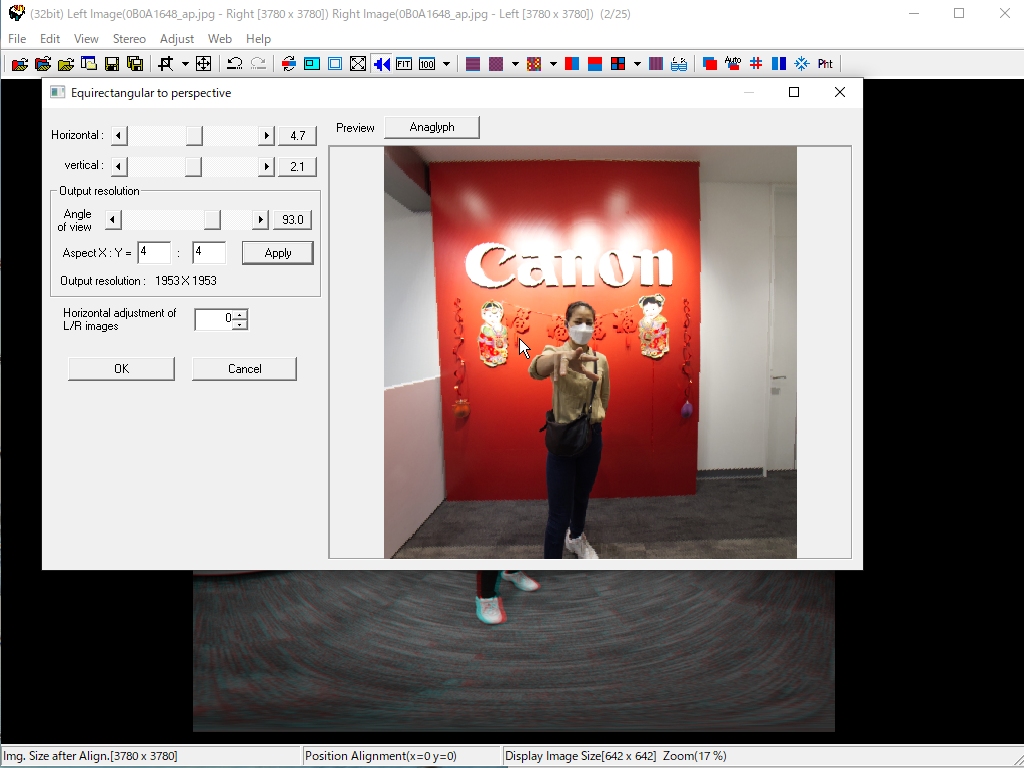Select the crop tool icon
The height and width of the screenshot is (768, 1024).
(x=166, y=63)
